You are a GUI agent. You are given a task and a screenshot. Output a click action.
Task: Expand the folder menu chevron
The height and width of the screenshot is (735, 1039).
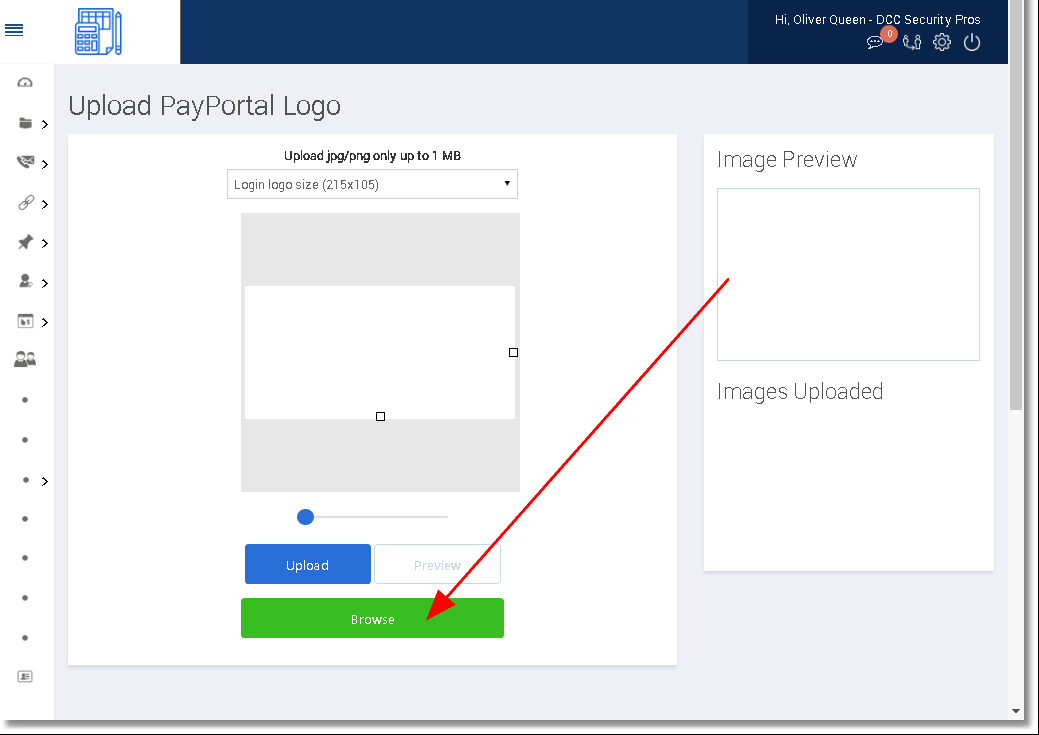coord(44,125)
